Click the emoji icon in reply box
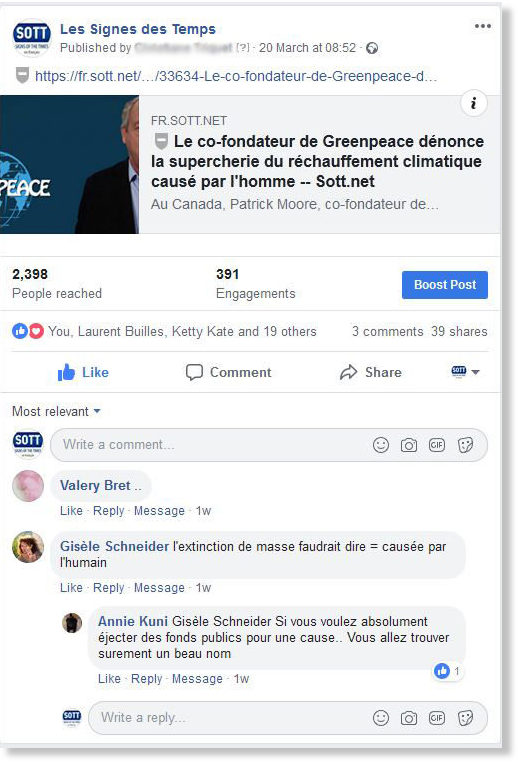518x764 pixels. 381,718
